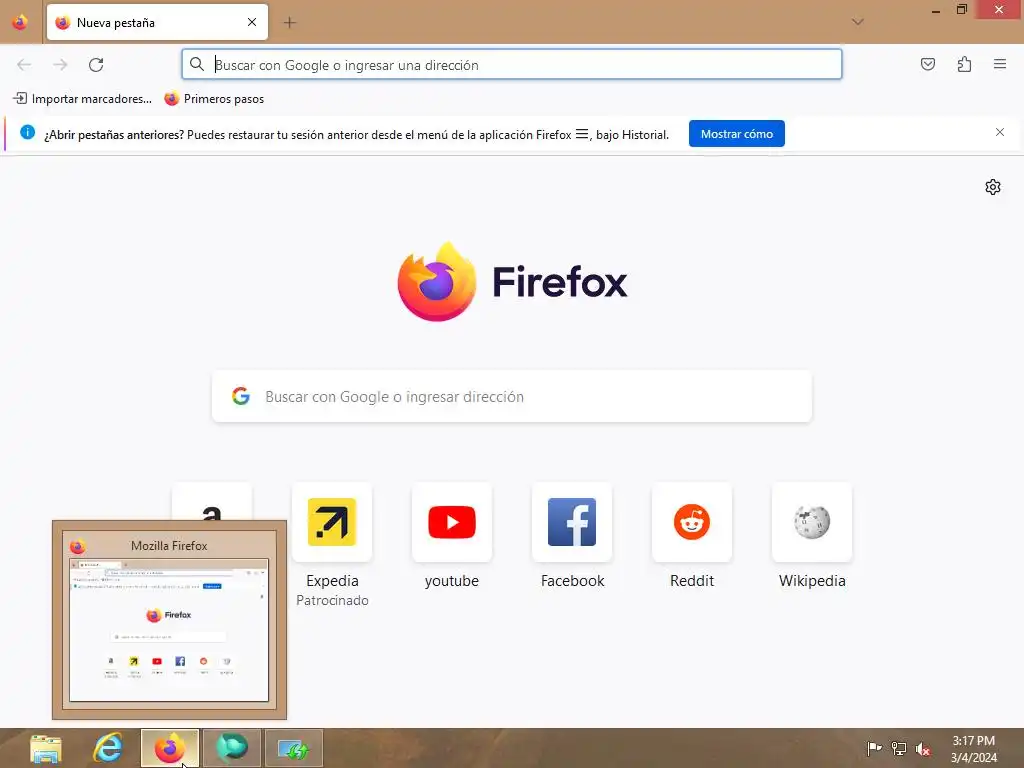1024x768 pixels.
Task: Reload the current page
Action: [96, 65]
